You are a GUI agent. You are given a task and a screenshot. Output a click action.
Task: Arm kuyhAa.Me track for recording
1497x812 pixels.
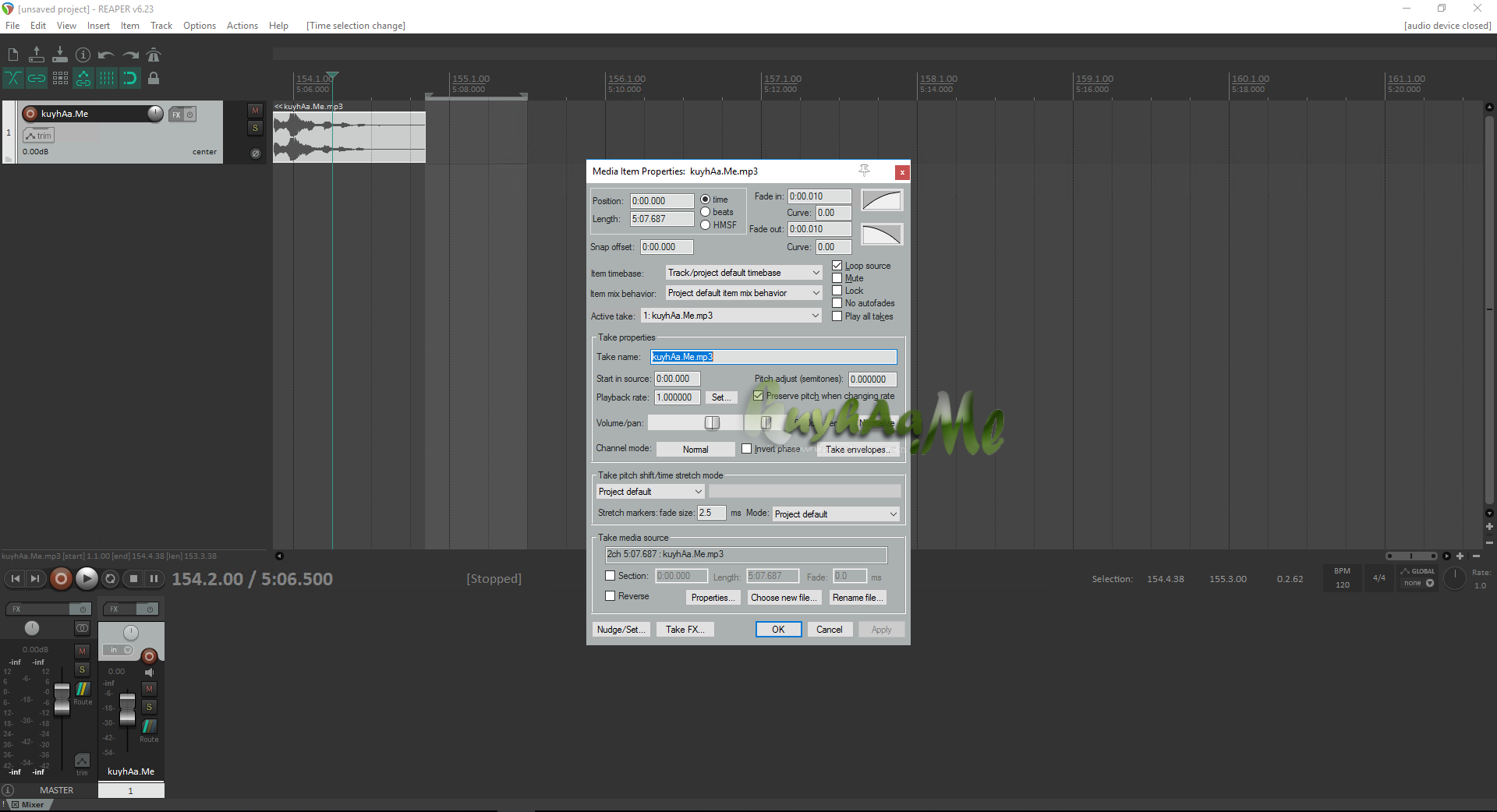[30, 114]
